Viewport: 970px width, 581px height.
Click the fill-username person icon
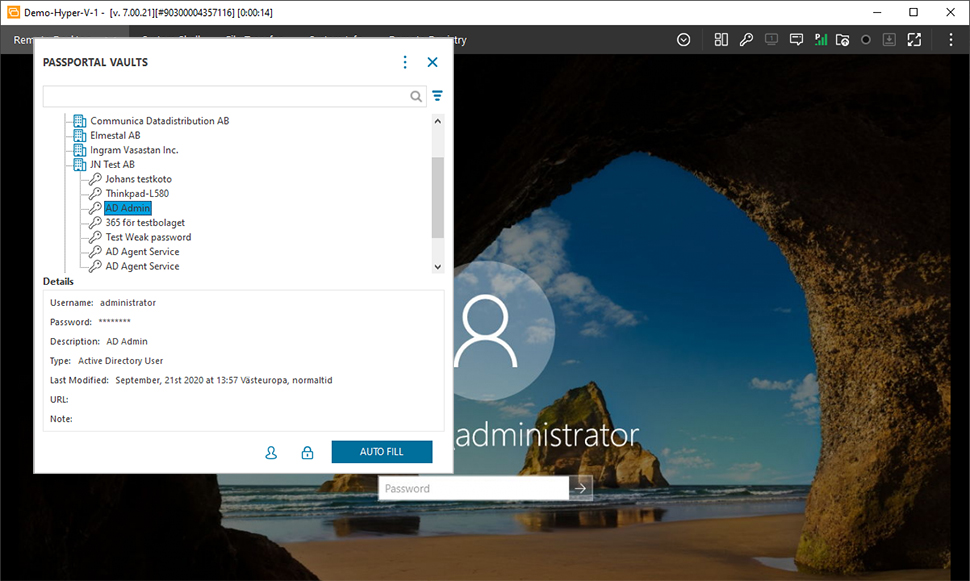pos(271,453)
